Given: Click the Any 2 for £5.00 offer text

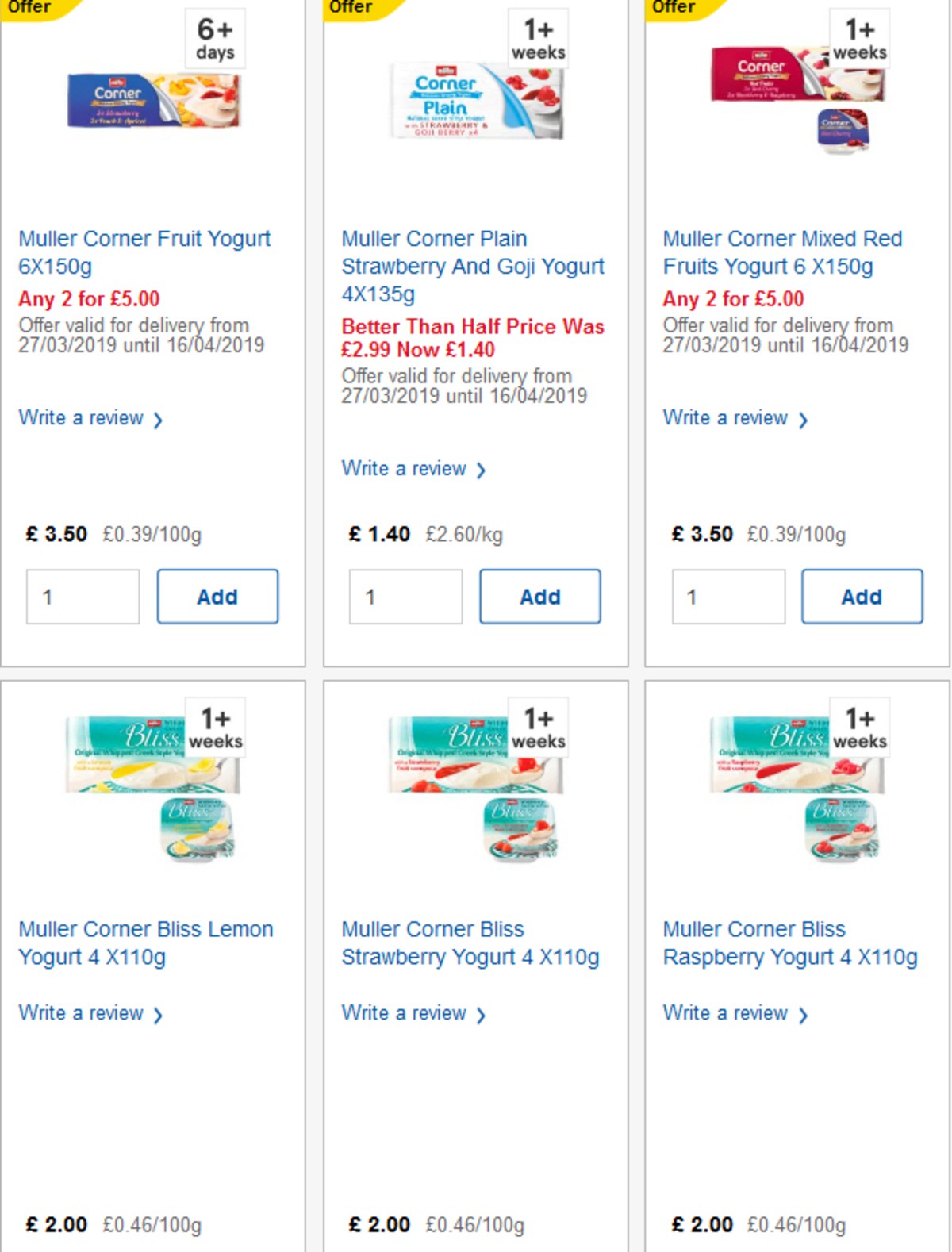Looking at the screenshot, I should click(x=89, y=299).
